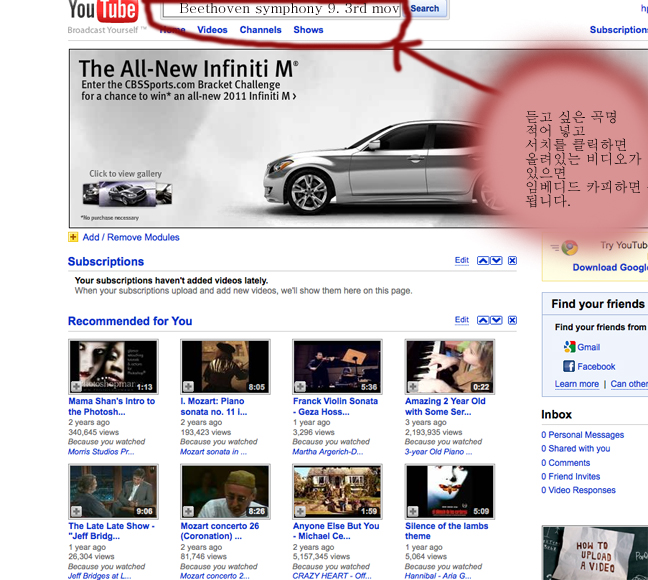The height and width of the screenshot is (580, 648).
Task: Add Mozart Piano sonata video to queue
Action: point(188,387)
